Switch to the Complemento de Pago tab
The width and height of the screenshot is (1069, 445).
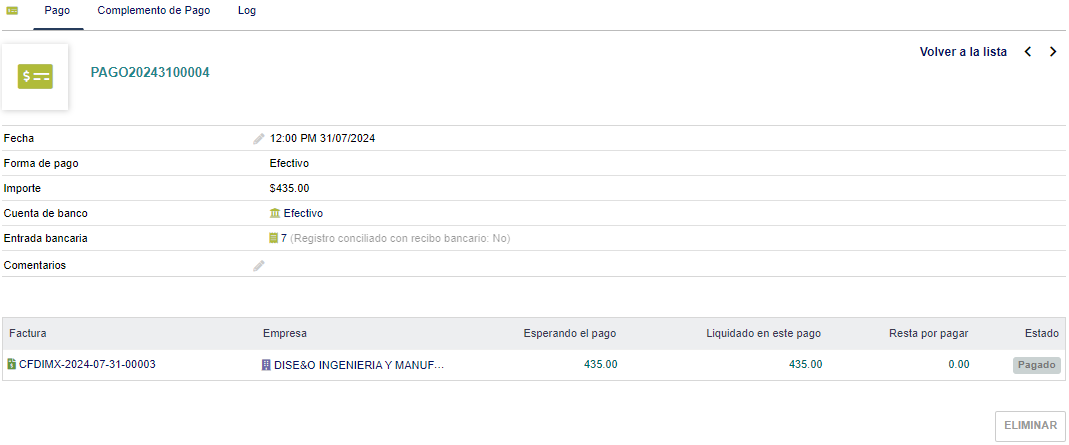point(153,11)
